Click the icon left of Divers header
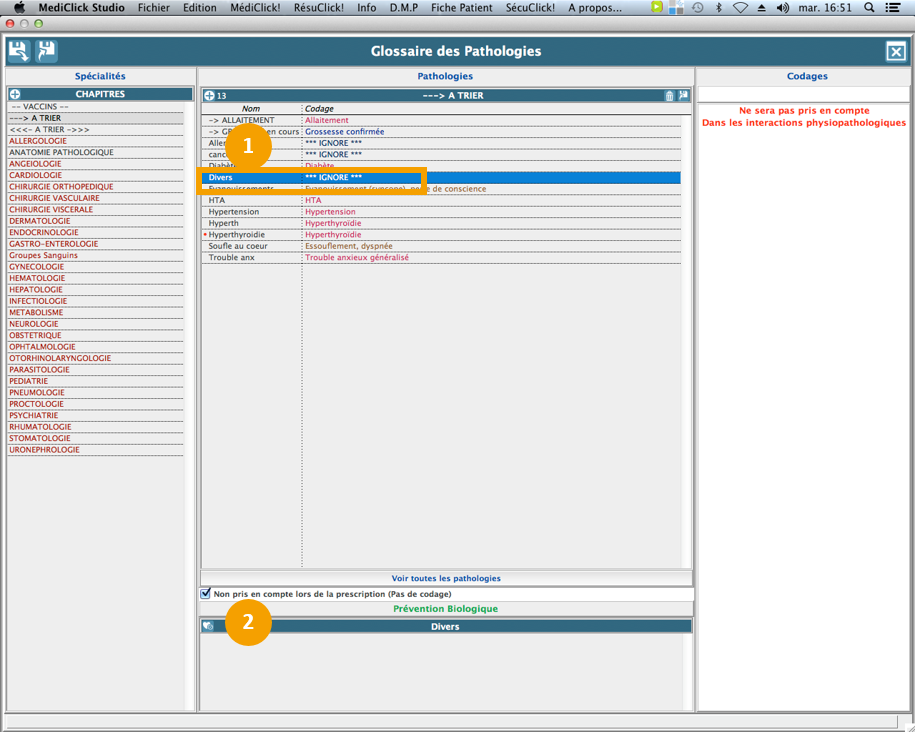This screenshot has width=915, height=732. pyautogui.click(x=208, y=626)
